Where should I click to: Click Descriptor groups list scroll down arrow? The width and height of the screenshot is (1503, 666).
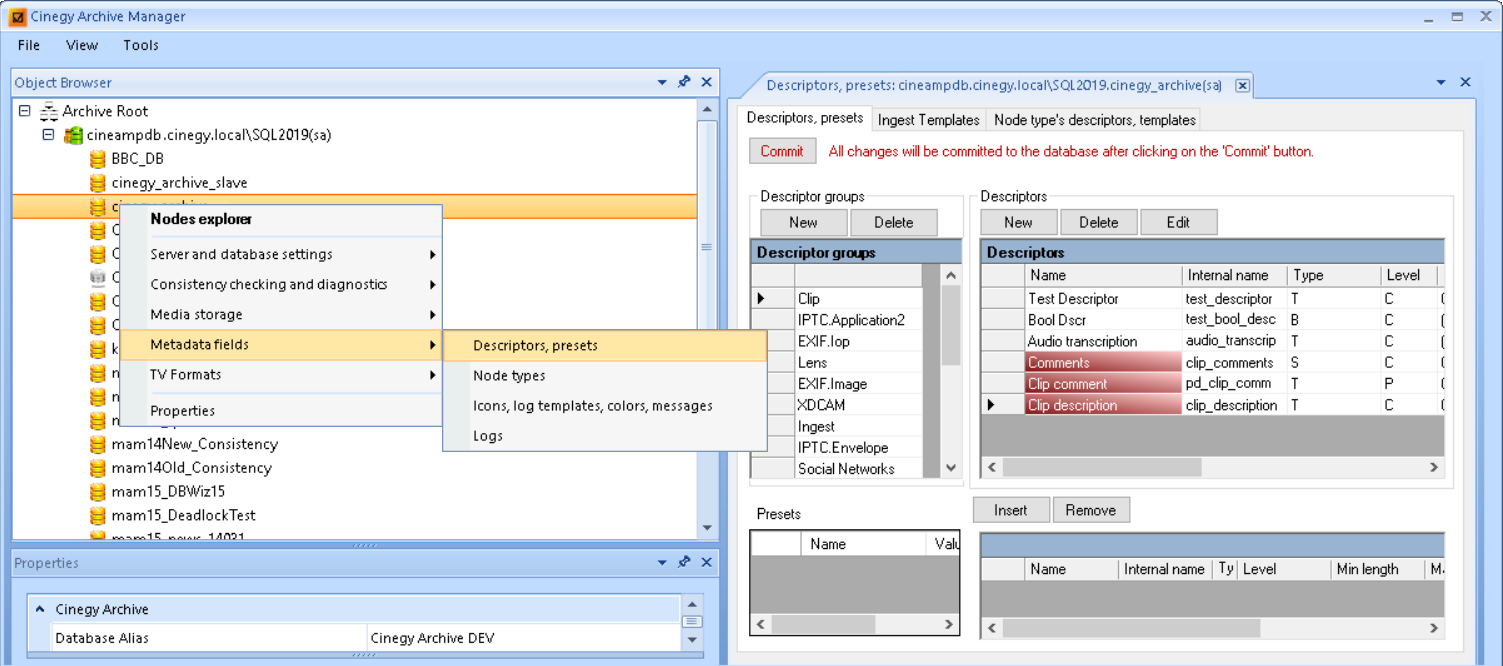pos(951,468)
